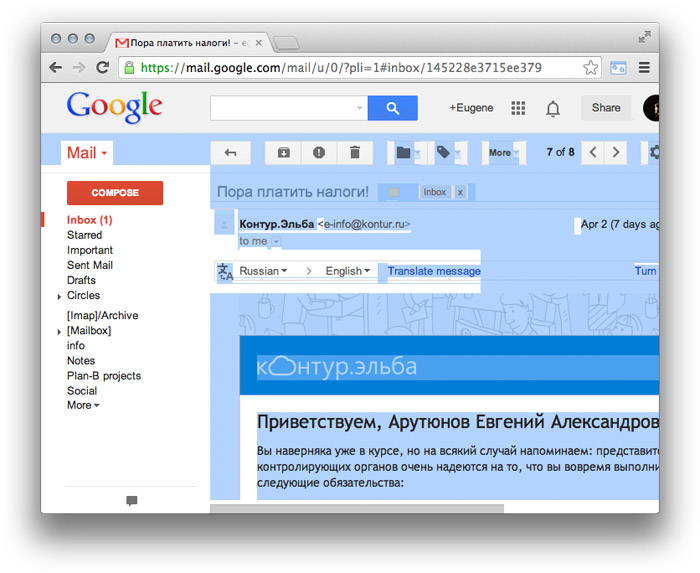Click the archive email icon
The height and width of the screenshot is (573, 700).
tap(283, 152)
